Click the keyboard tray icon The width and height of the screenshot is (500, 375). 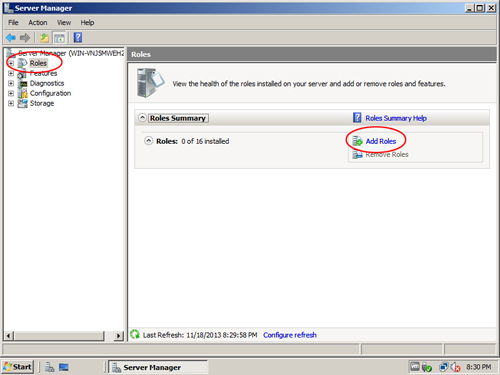(x=415, y=367)
